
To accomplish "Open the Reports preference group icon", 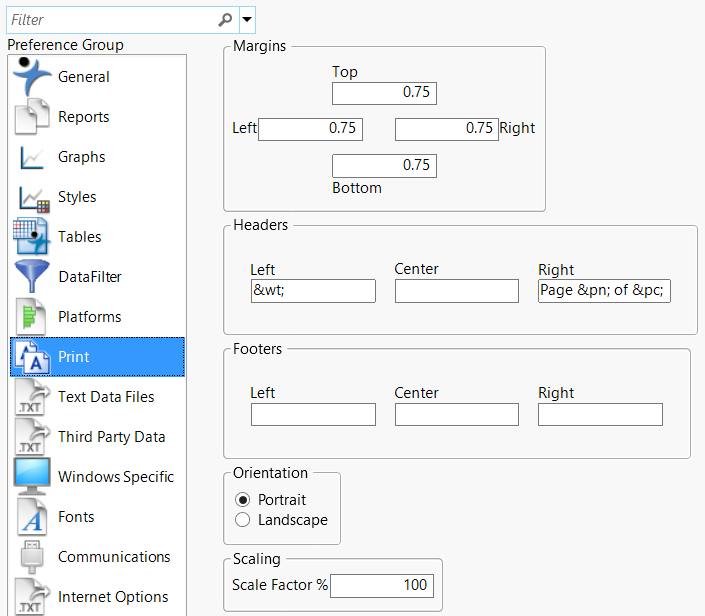I will tap(32, 117).
